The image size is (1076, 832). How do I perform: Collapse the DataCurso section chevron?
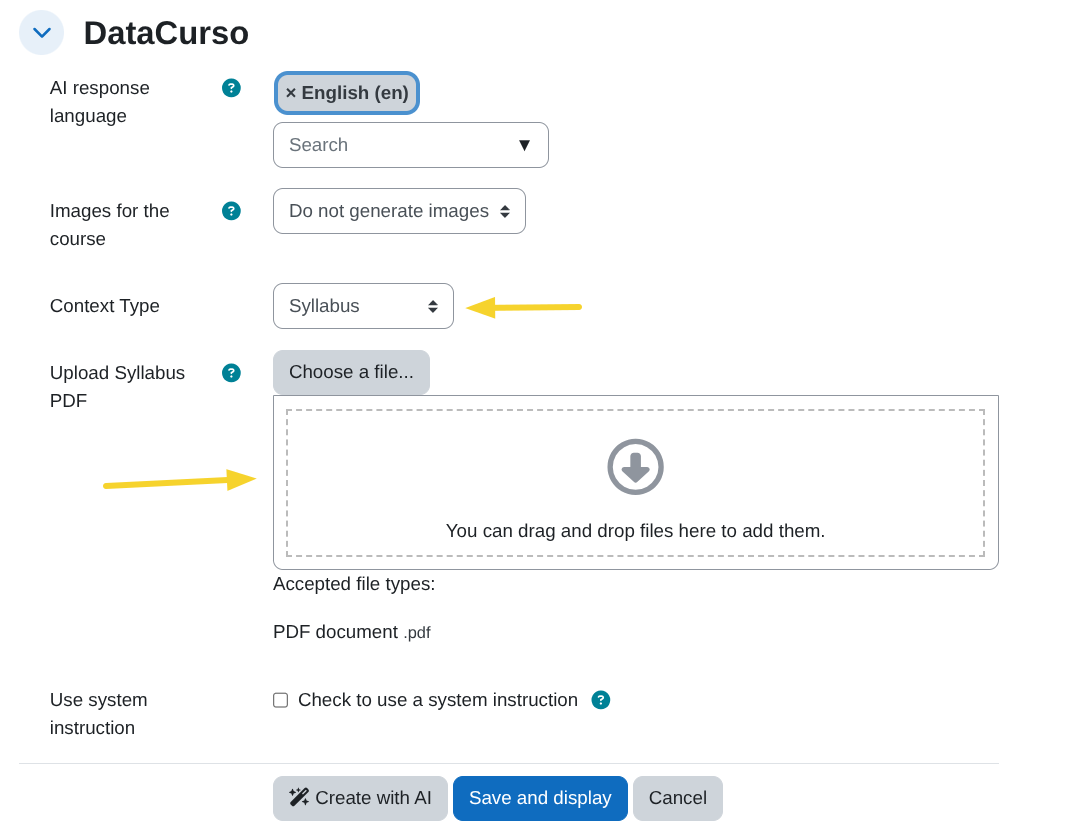[41, 33]
